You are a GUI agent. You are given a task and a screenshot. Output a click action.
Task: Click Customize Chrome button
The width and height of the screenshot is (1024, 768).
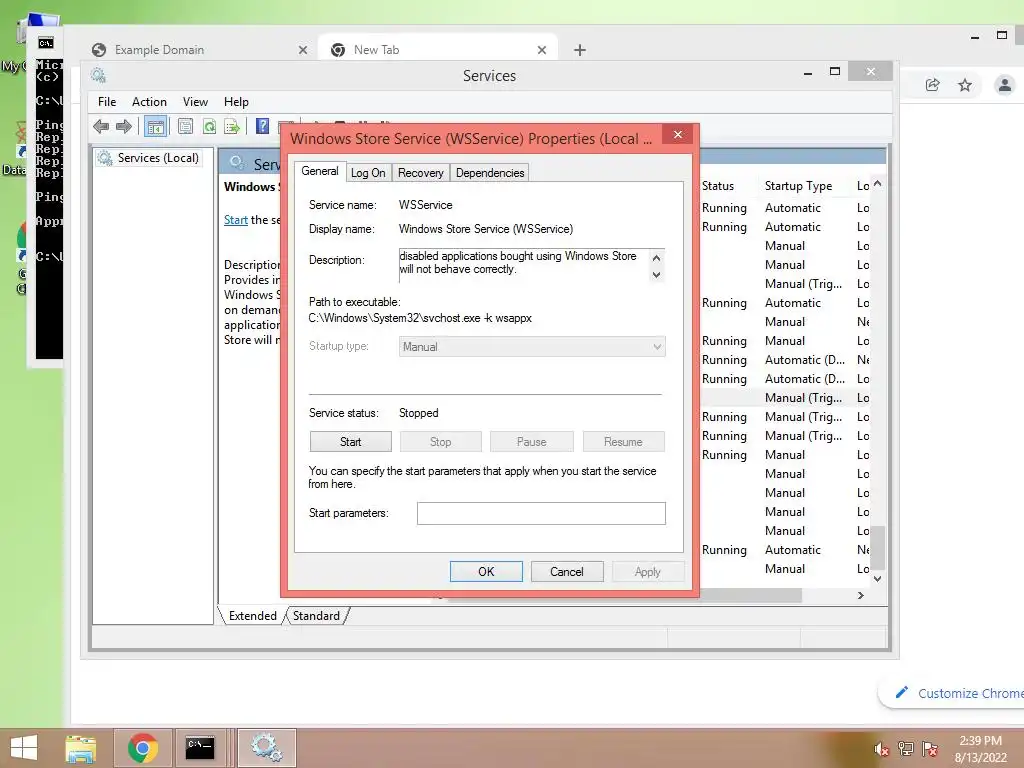click(x=954, y=693)
